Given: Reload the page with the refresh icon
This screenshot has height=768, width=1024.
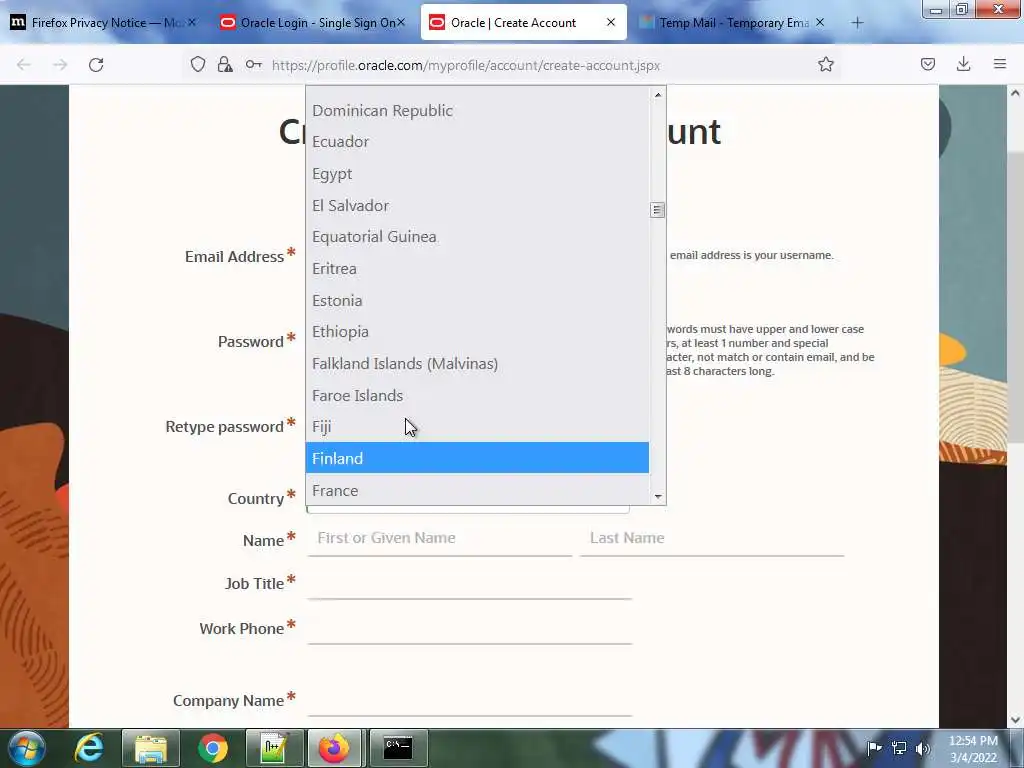Looking at the screenshot, I should click(x=96, y=65).
